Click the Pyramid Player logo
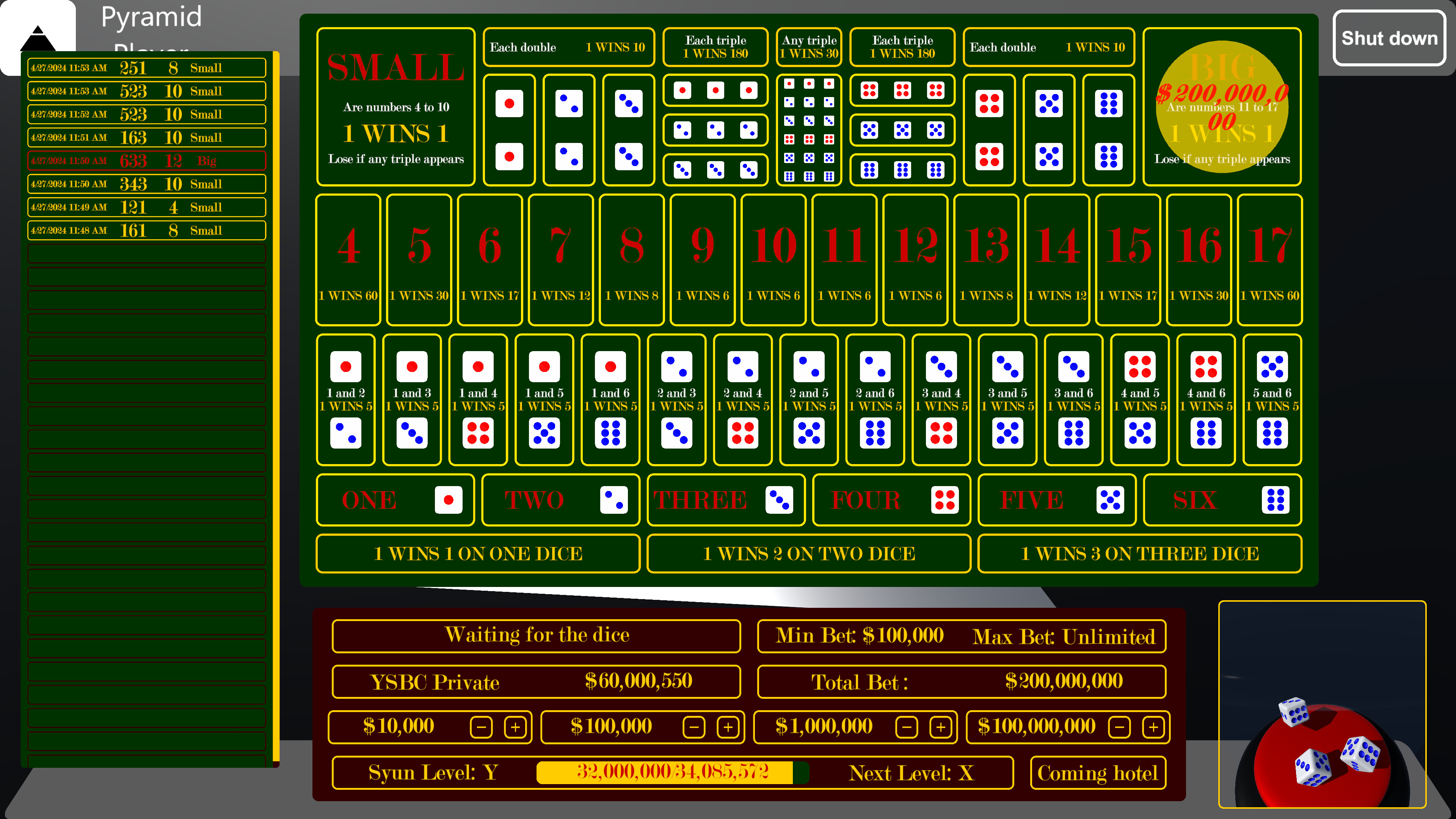 [x=37, y=34]
